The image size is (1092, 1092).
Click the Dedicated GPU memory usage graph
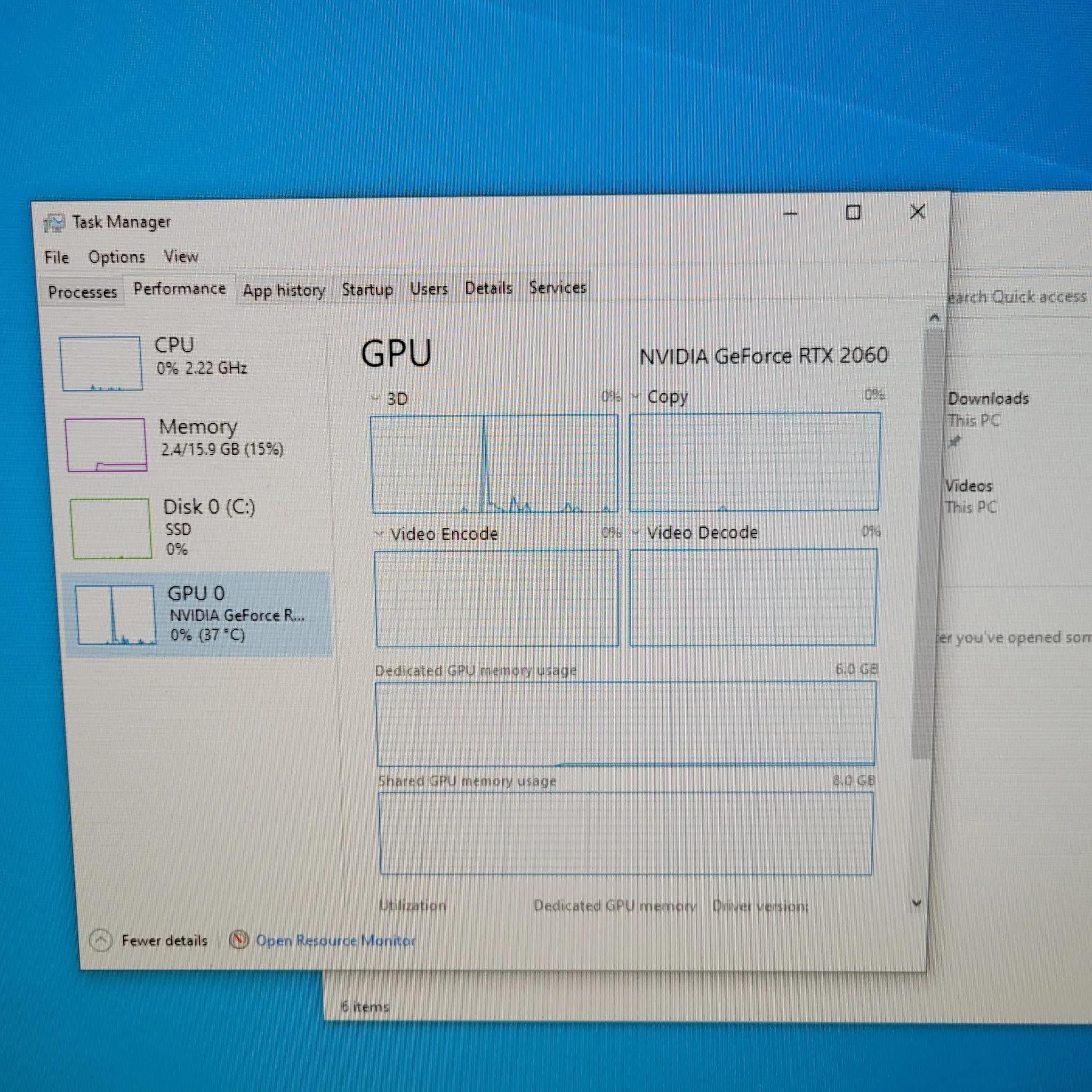click(627, 724)
